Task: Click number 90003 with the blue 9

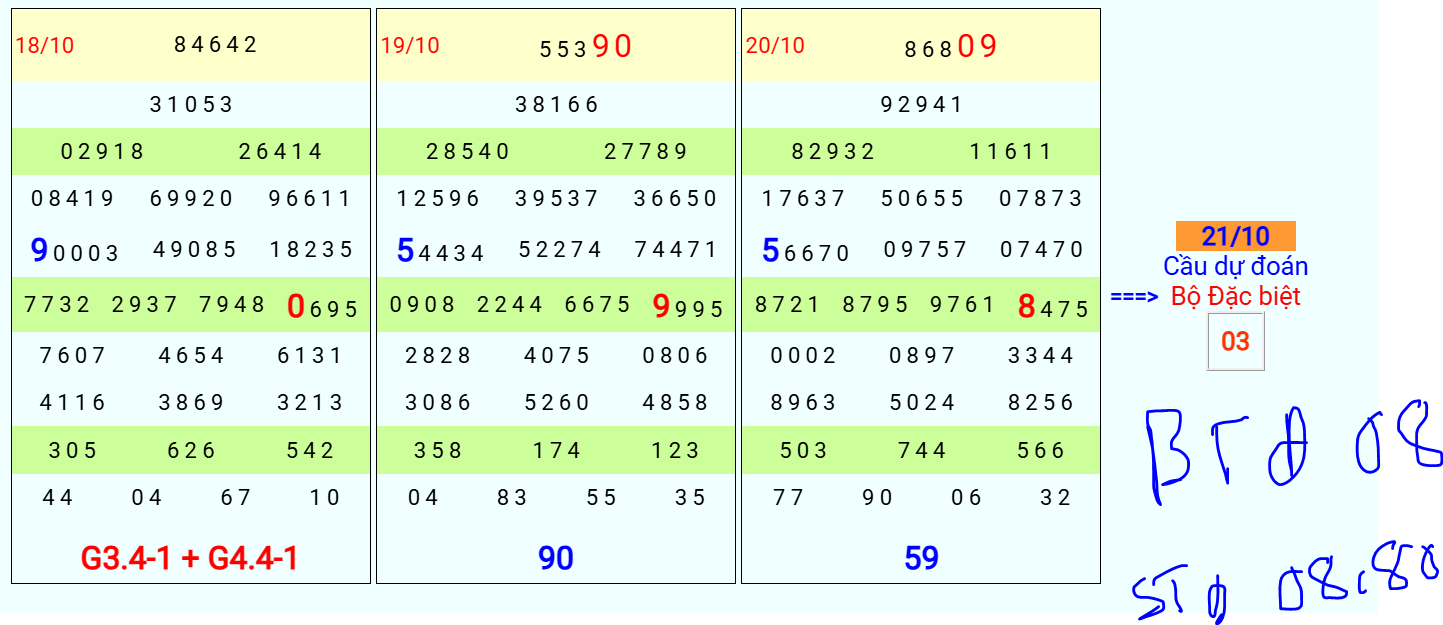Action: (75, 250)
